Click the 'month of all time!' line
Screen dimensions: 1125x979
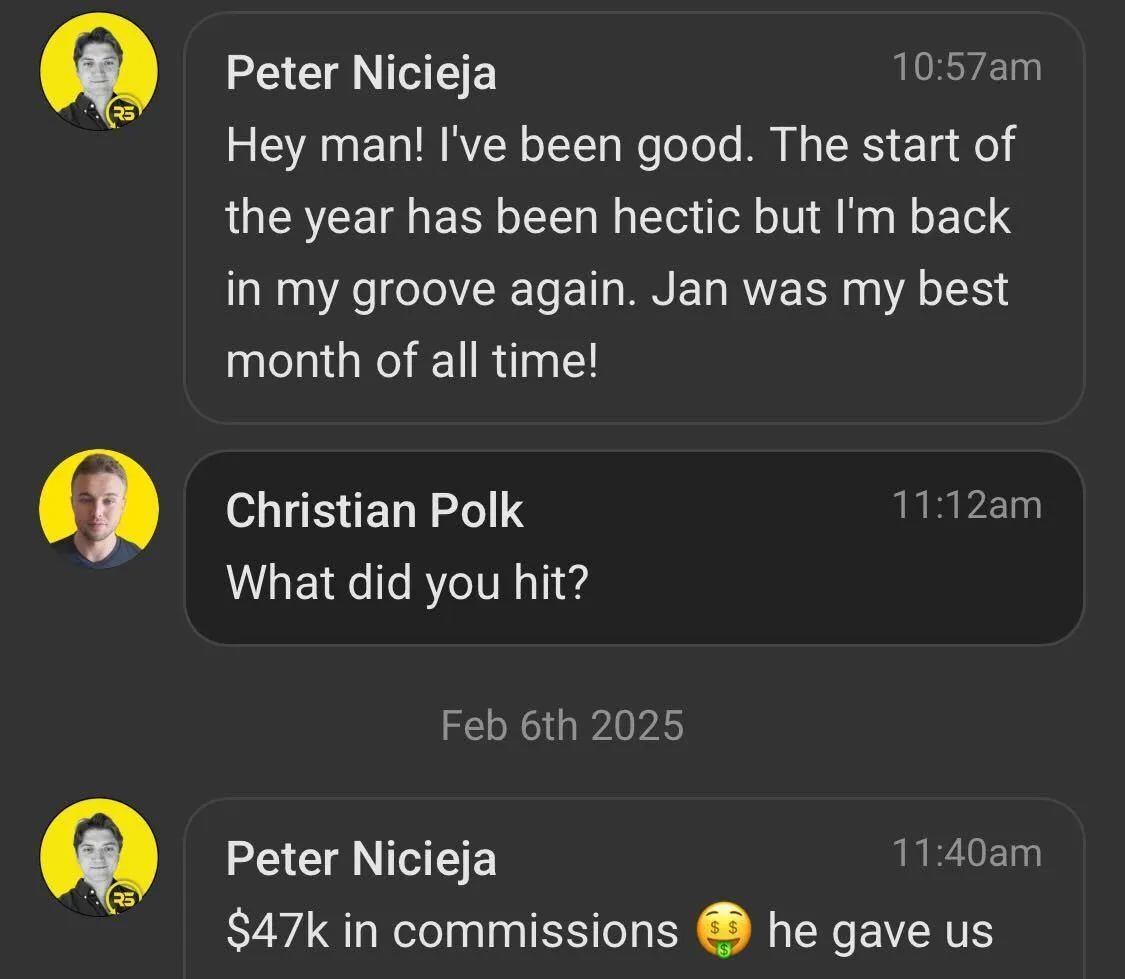click(x=412, y=360)
